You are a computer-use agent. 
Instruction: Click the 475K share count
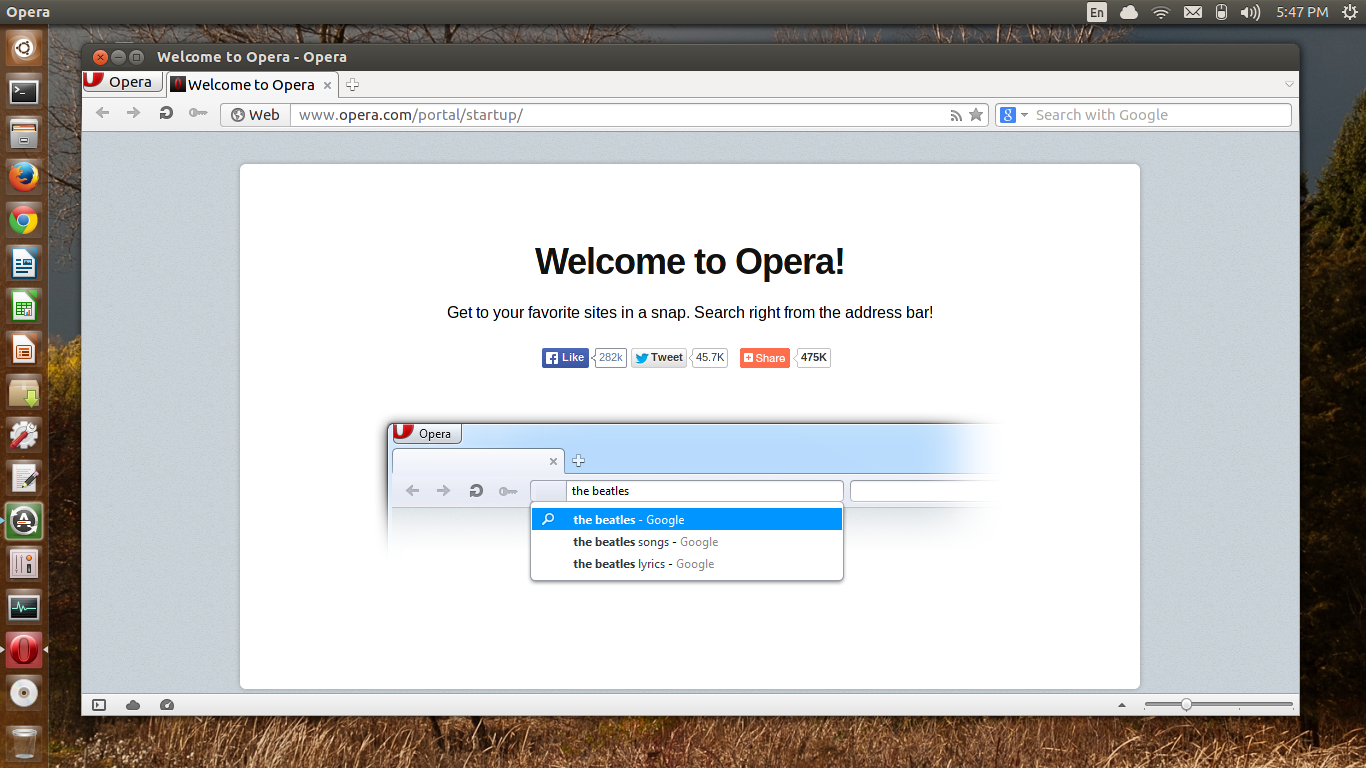coord(814,358)
